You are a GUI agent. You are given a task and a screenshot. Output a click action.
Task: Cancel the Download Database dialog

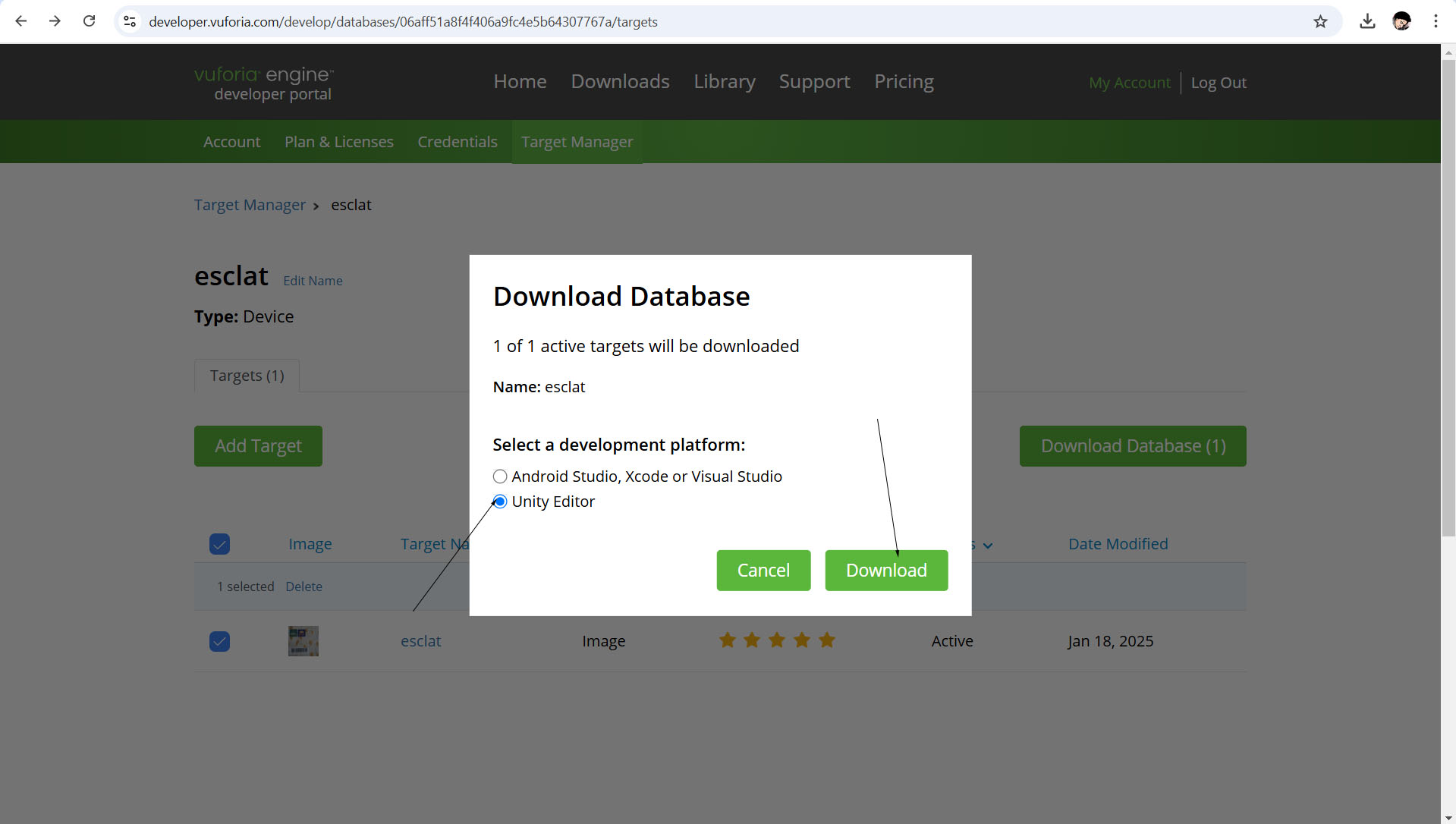(763, 571)
